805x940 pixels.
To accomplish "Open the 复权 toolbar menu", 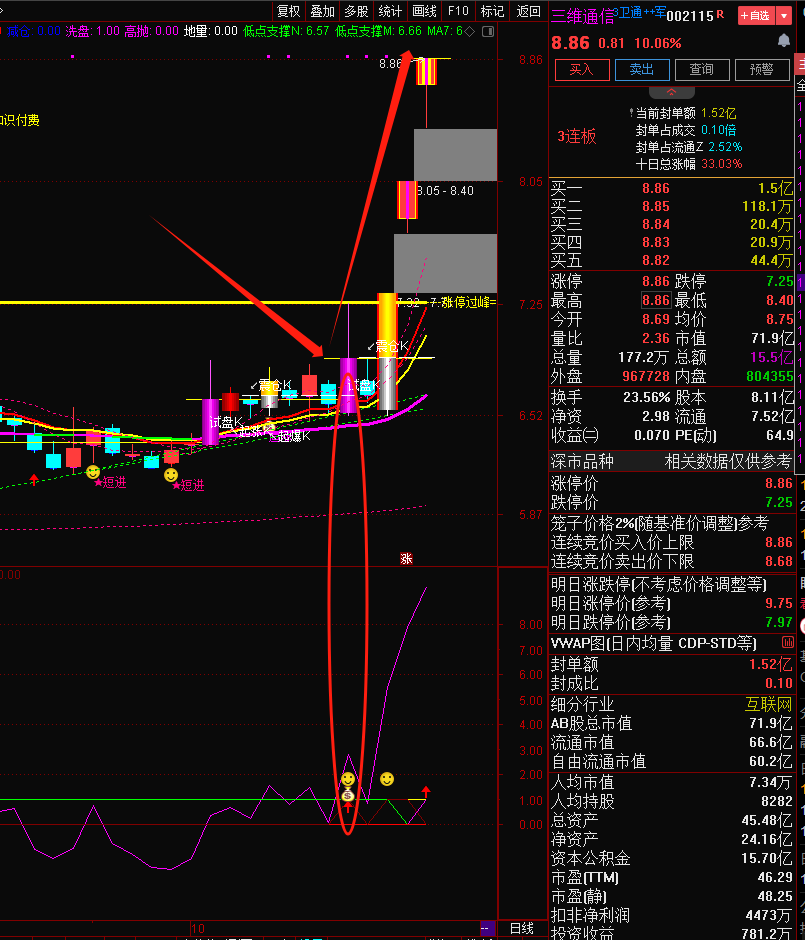I will pos(288,11).
